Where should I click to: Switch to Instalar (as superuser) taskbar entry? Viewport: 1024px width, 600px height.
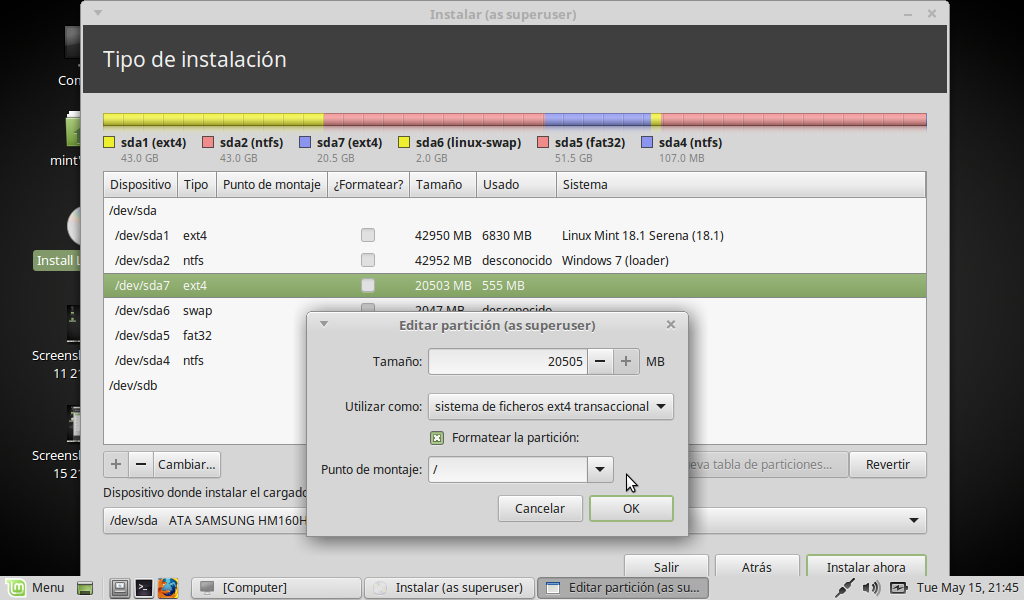[x=448, y=588]
